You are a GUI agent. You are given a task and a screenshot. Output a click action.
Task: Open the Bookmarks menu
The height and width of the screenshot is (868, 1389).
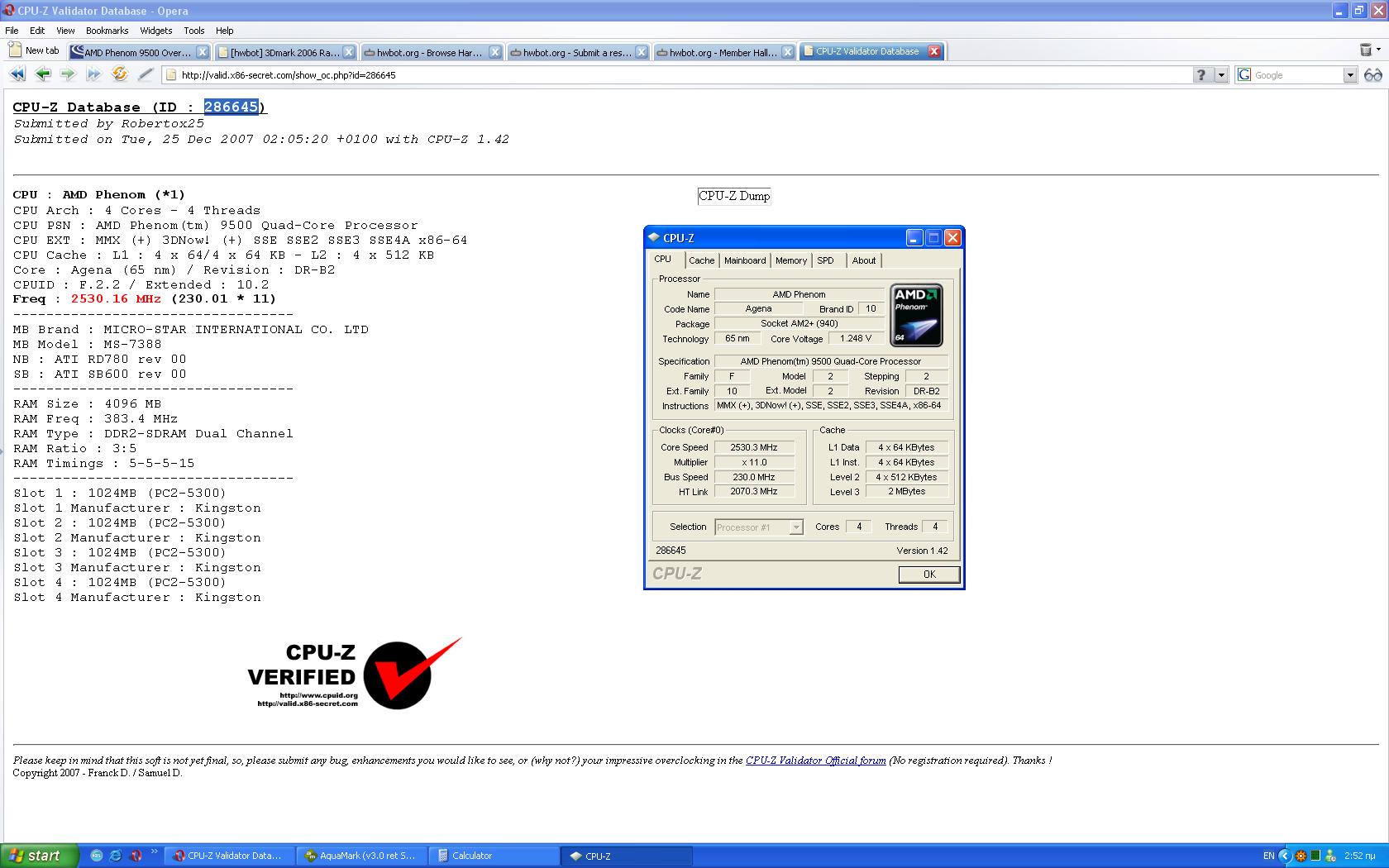click(107, 31)
